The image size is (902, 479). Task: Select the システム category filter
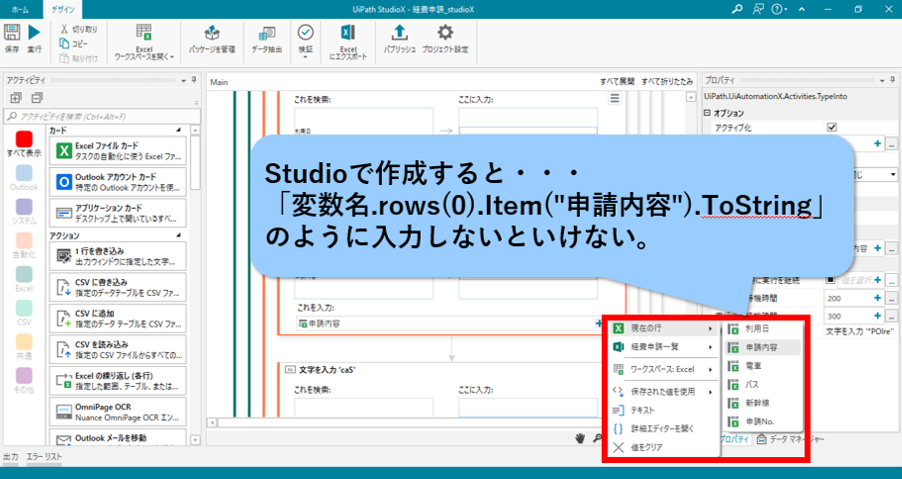coord(24,212)
